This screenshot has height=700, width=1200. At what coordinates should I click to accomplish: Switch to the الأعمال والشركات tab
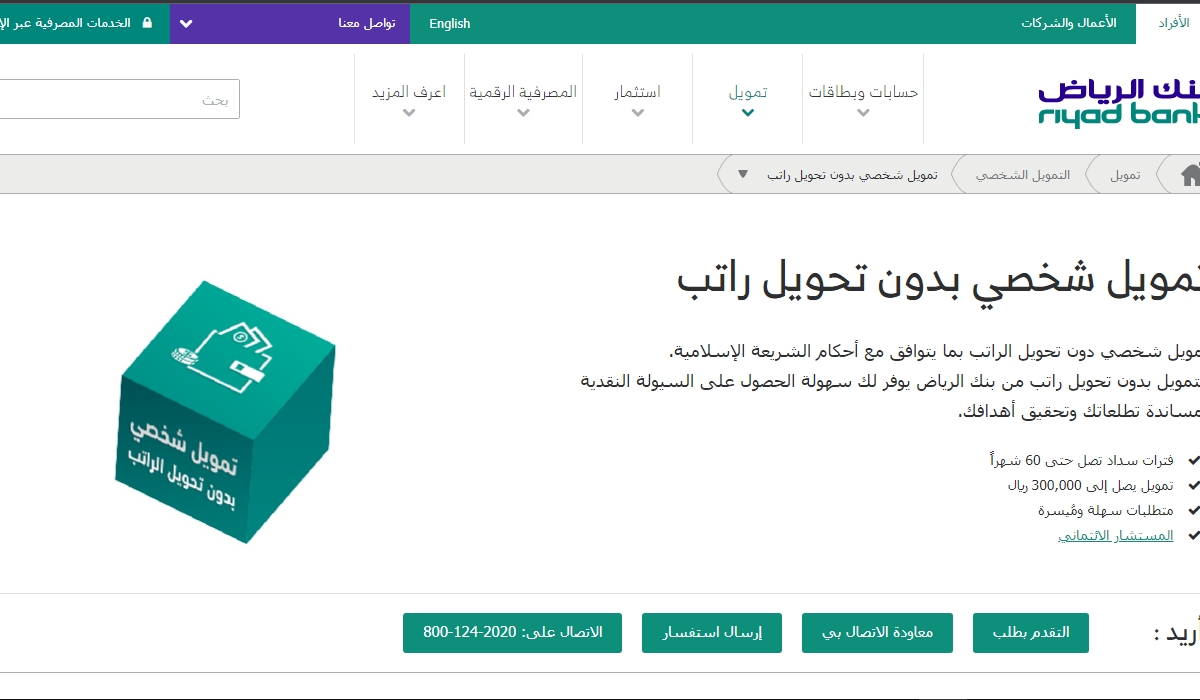click(x=1069, y=23)
